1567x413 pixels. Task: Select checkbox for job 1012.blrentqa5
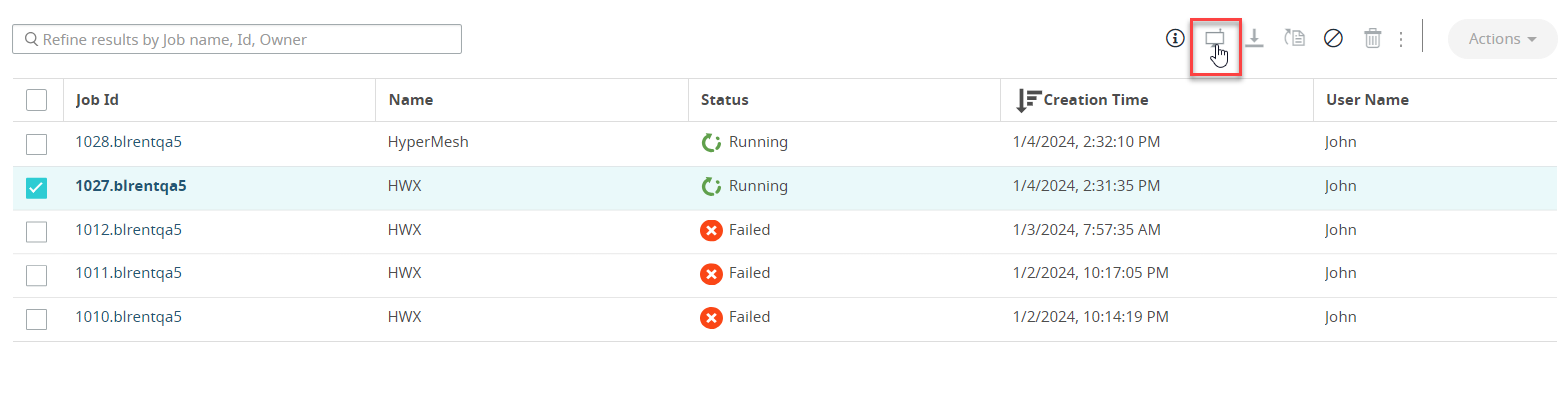click(36, 231)
